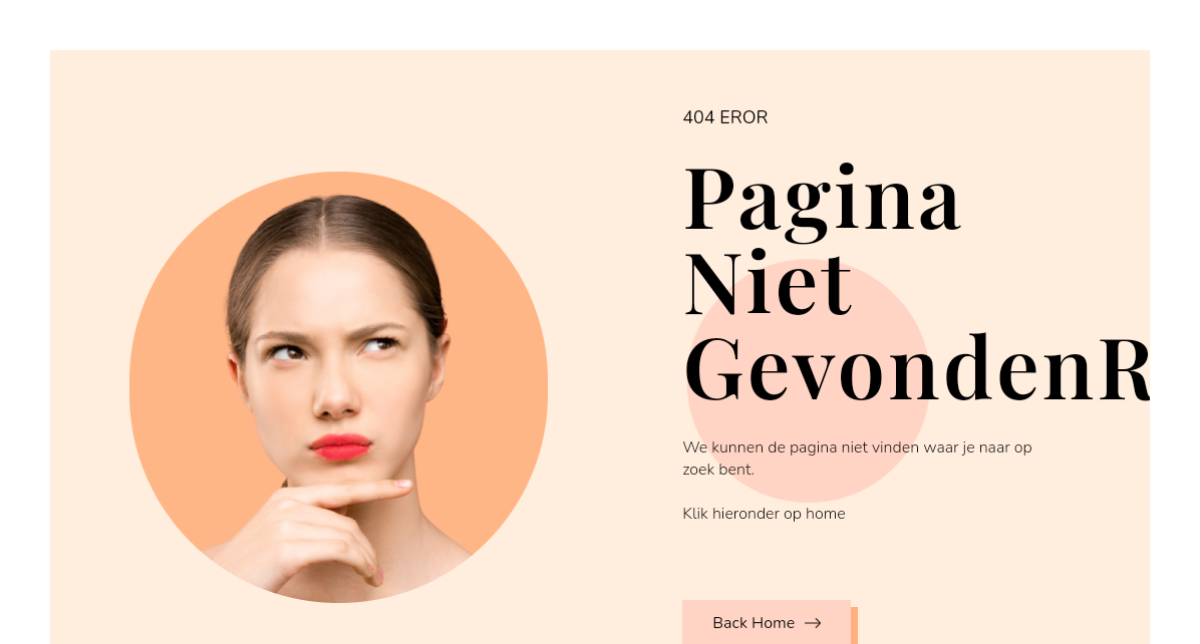Screen dimensions: 1200x644
Task: Click the "Klik hieronder op home" text
Action: [764, 514]
